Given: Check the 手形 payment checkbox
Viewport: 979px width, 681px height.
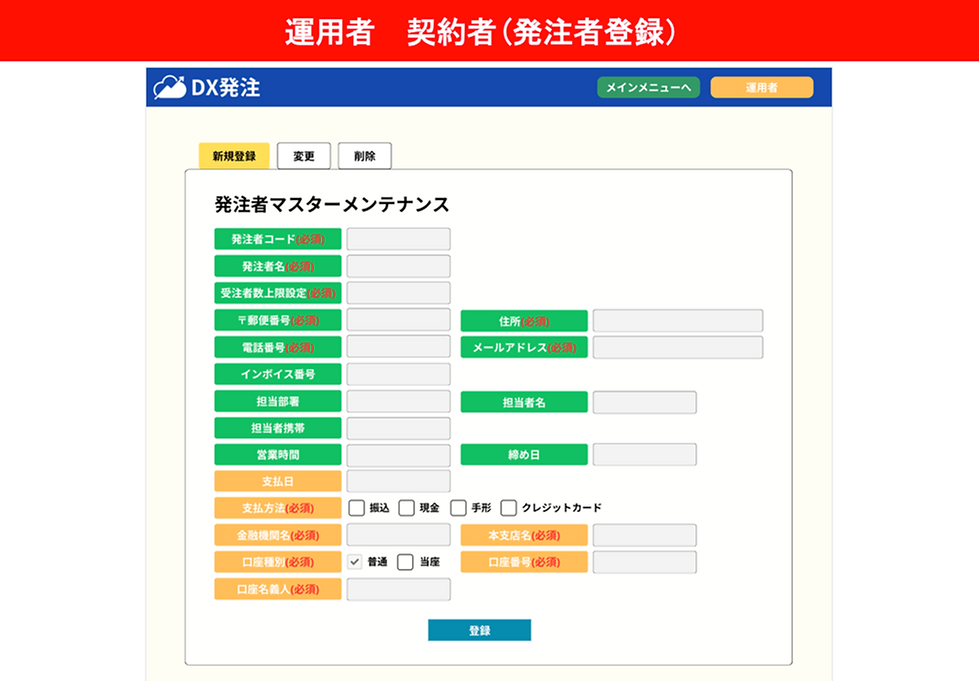Looking at the screenshot, I should pos(458,508).
